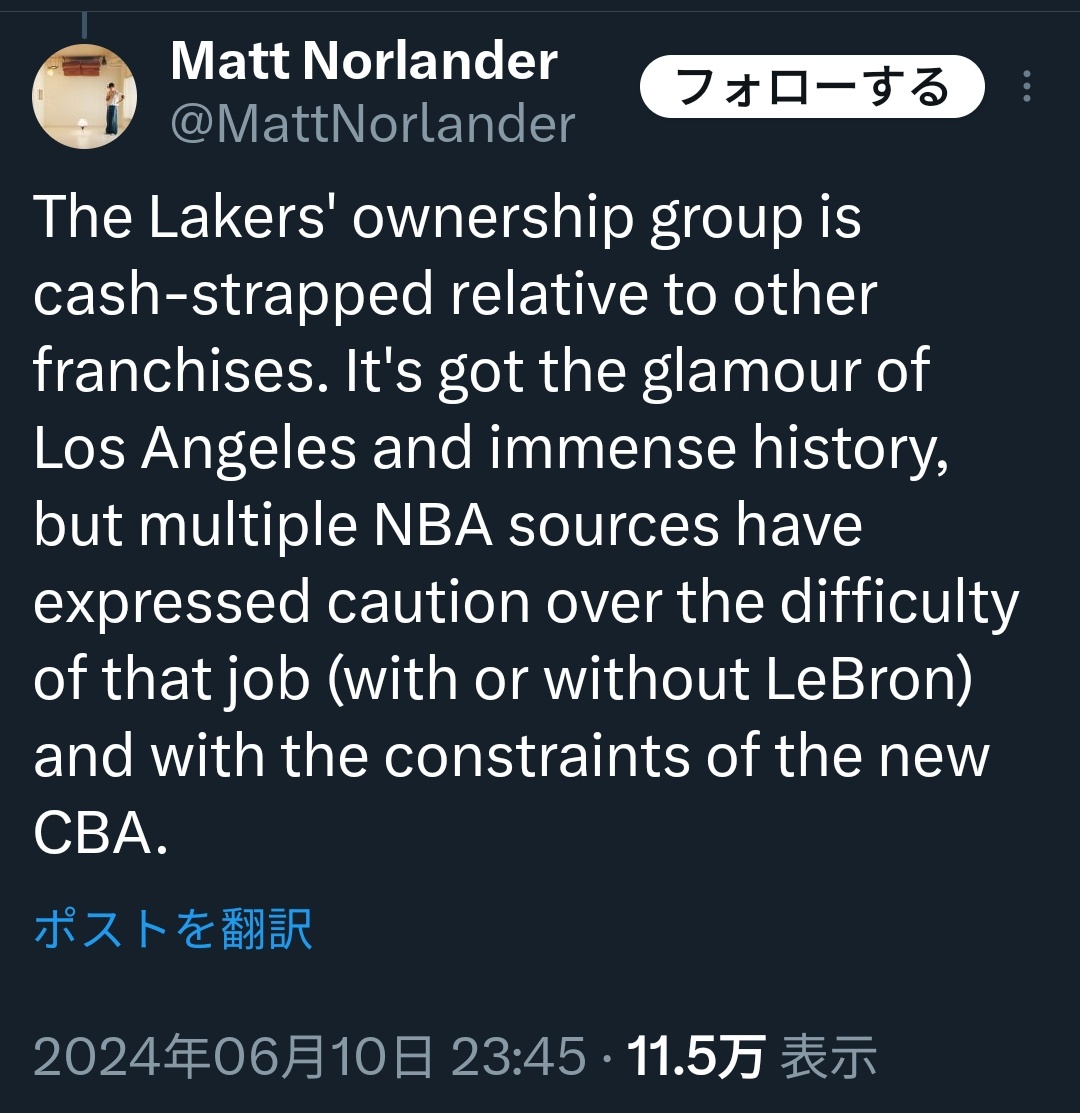The image size is (1080, 1113).
Task: Tap the フォローする follow button
Action: [812, 86]
